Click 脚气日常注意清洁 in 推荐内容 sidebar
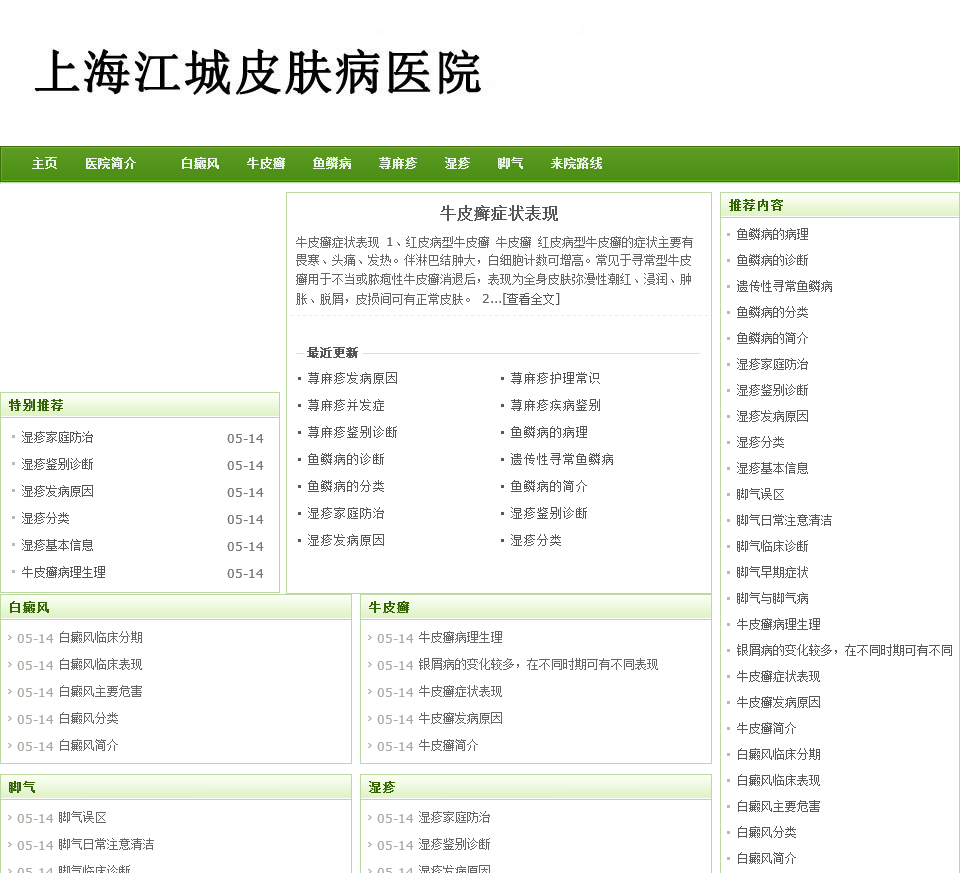Screen dimensions: 960x873 pyautogui.click(x=784, y=520)
